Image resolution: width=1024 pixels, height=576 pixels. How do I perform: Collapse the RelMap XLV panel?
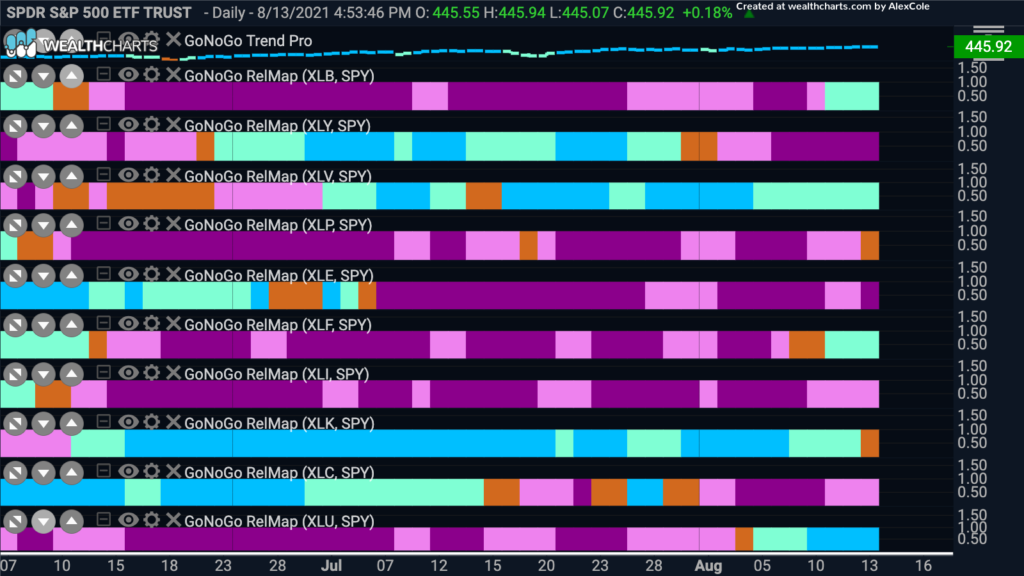point(103,174)
